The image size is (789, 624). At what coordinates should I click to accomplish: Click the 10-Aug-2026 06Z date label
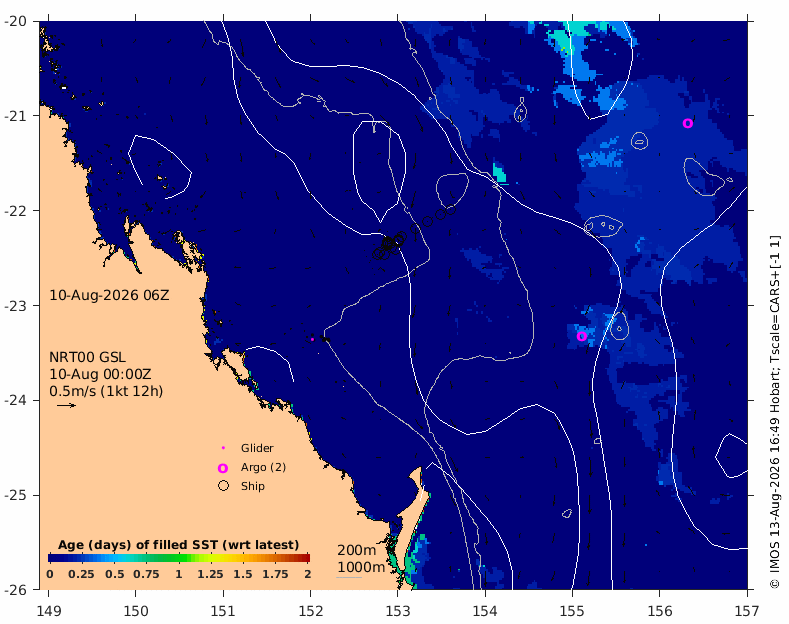click(109, 295)
